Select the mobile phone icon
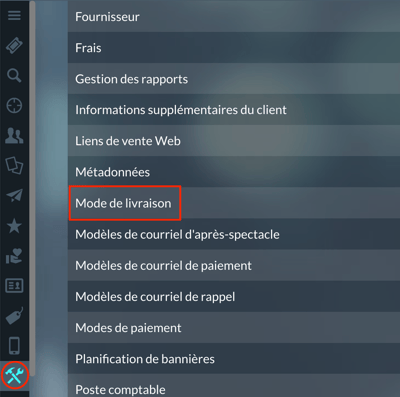 [14, 346]
